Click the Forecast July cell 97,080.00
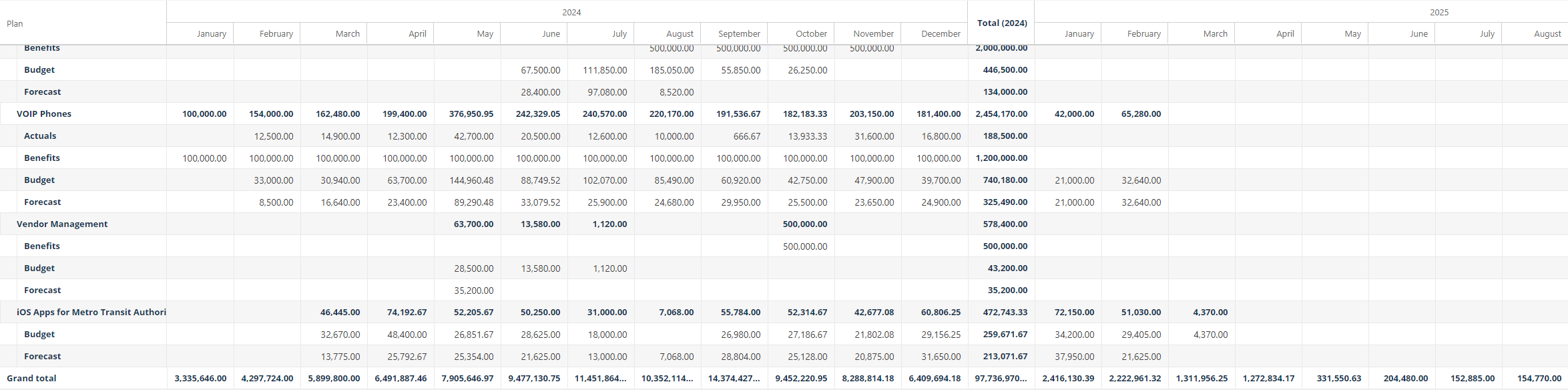1568x390 pixels. (x=601, y=91)
